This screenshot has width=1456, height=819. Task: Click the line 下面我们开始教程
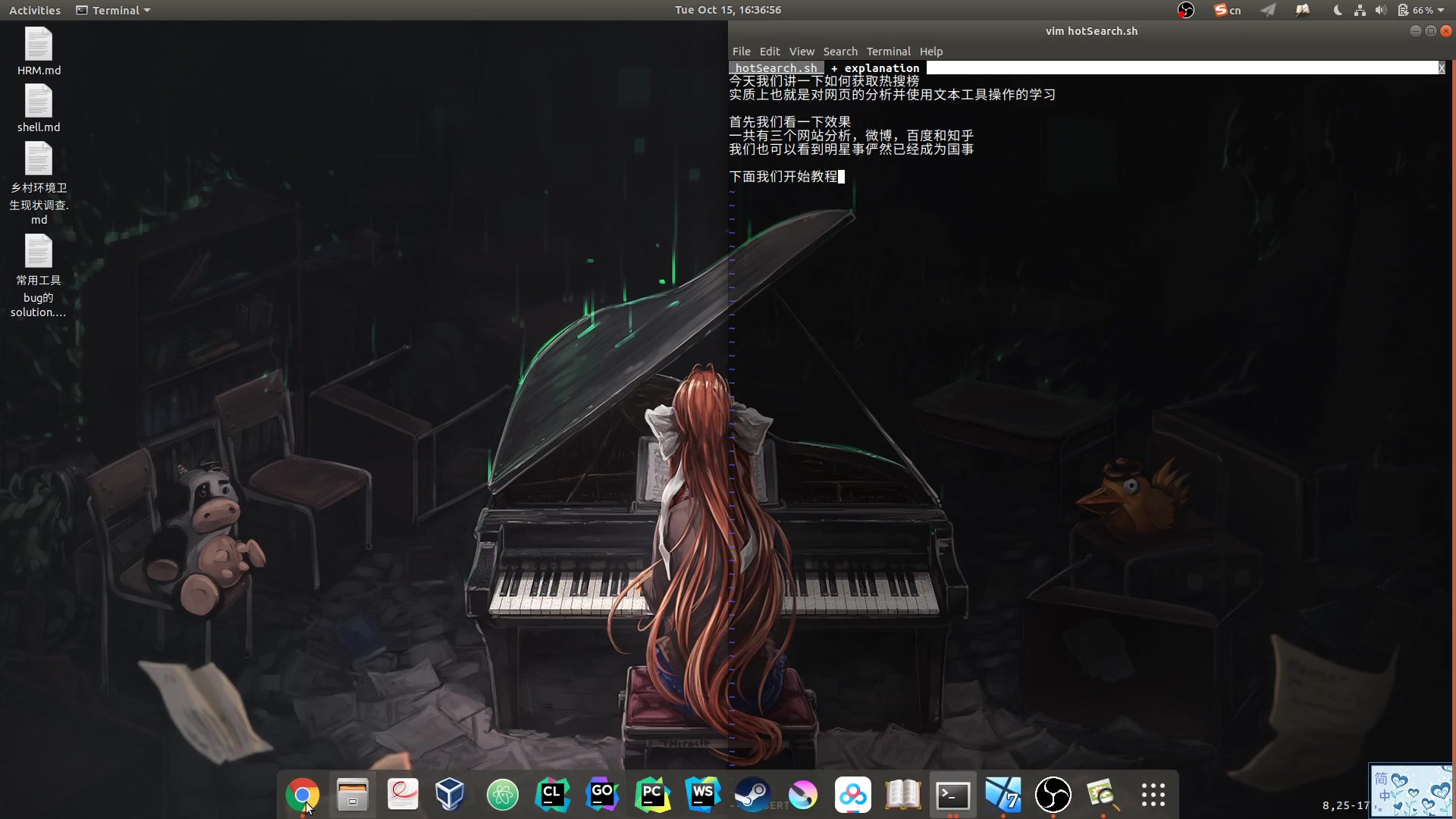(783, 177)
